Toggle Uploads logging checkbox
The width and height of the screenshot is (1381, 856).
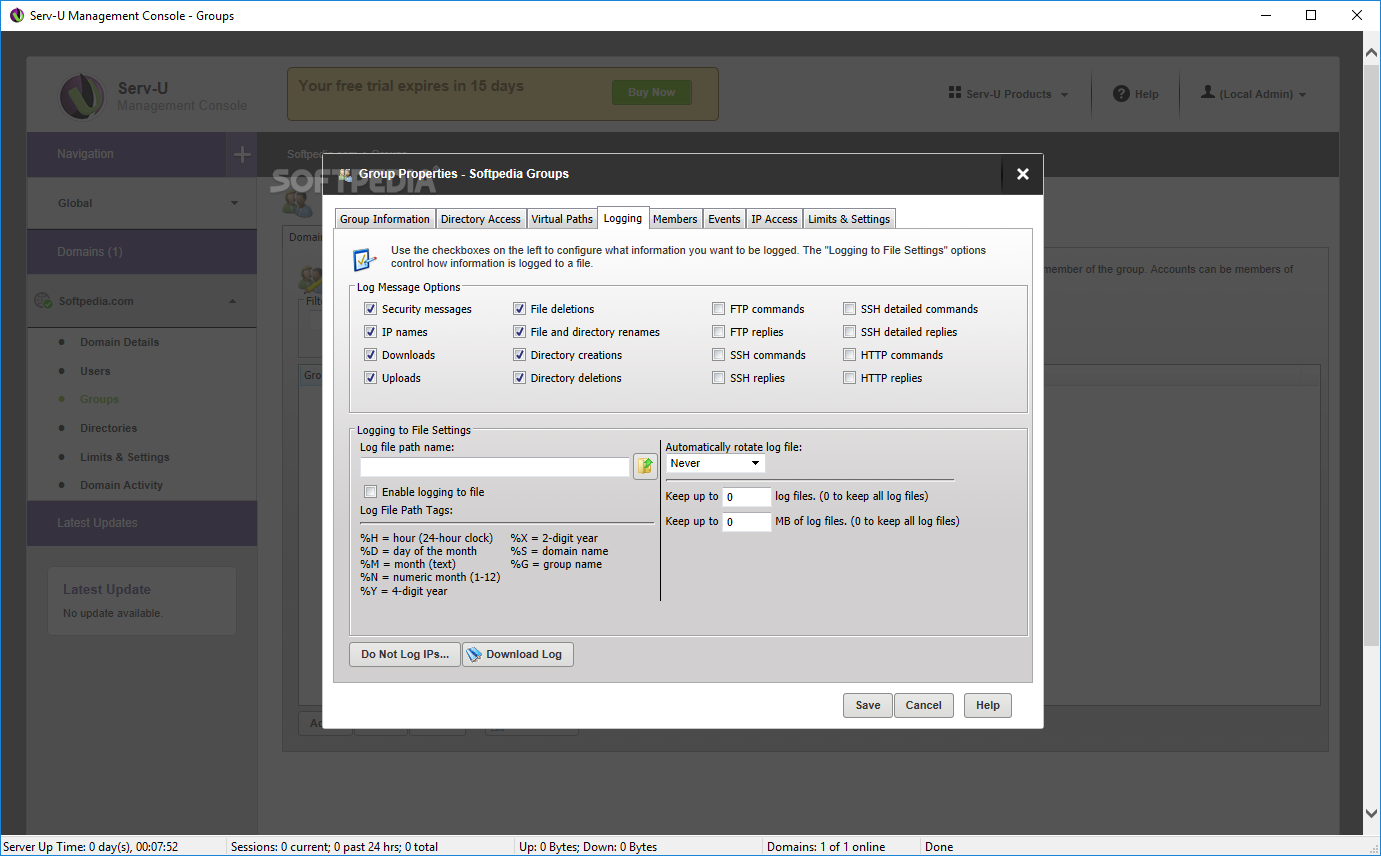pyautogui.click(x=371, y=378)
